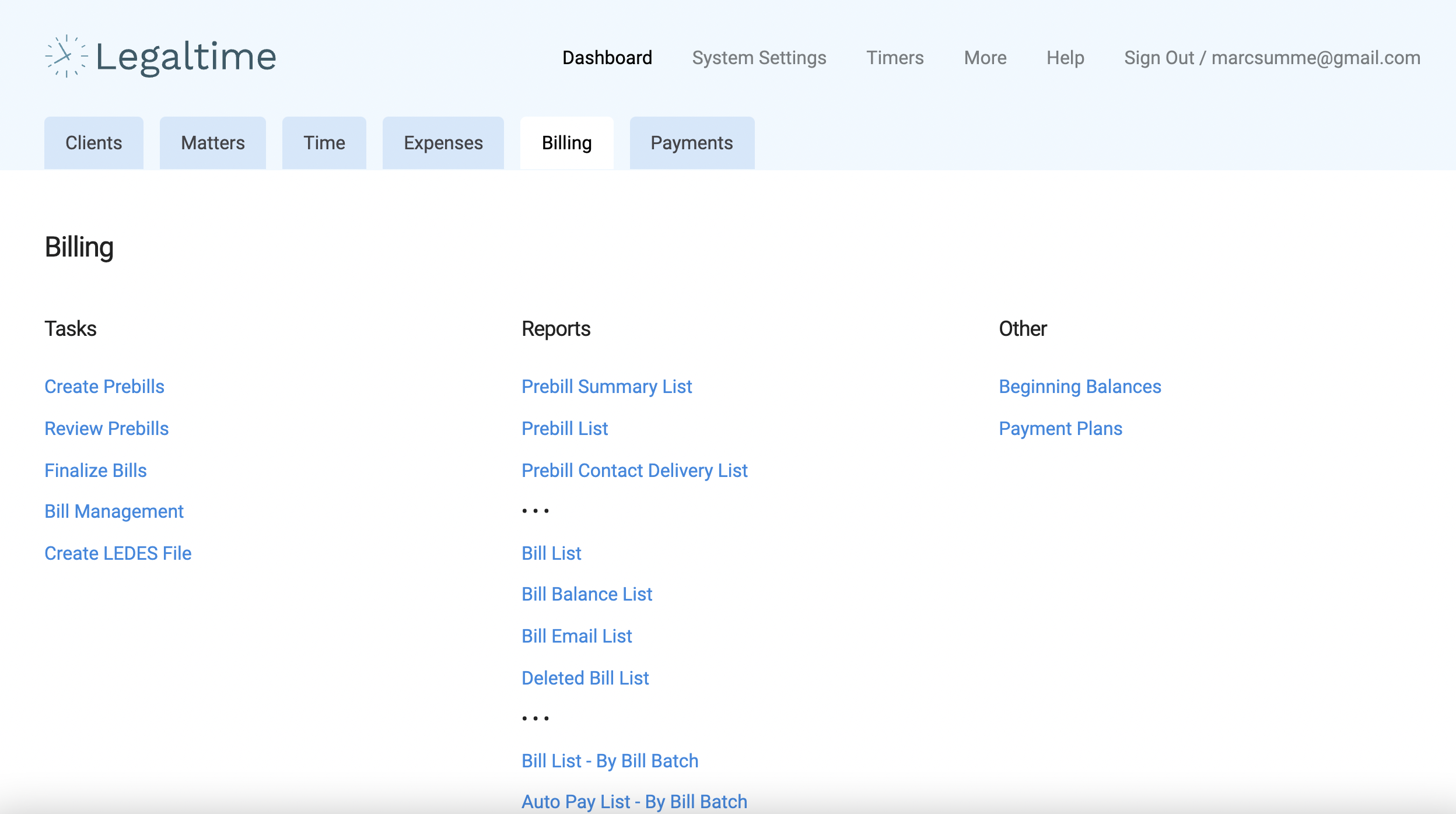Expand the More menu

coord(985,58)
